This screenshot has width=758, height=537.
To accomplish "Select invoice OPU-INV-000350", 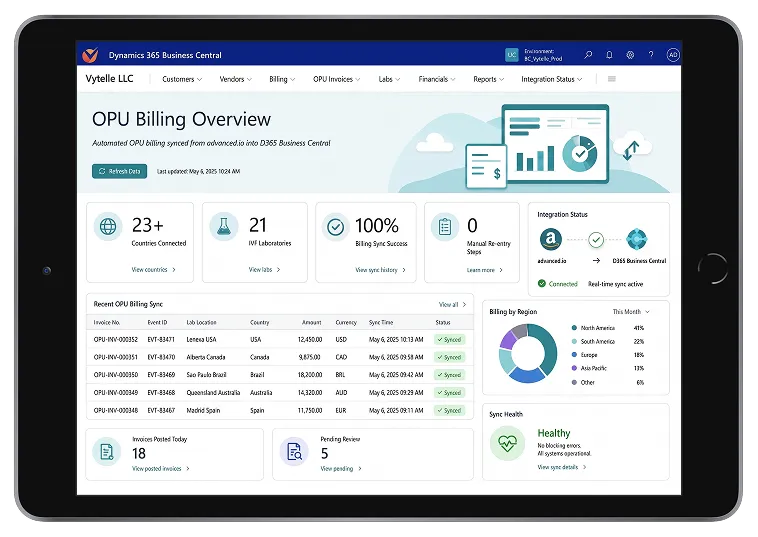I will coord(116,375).
